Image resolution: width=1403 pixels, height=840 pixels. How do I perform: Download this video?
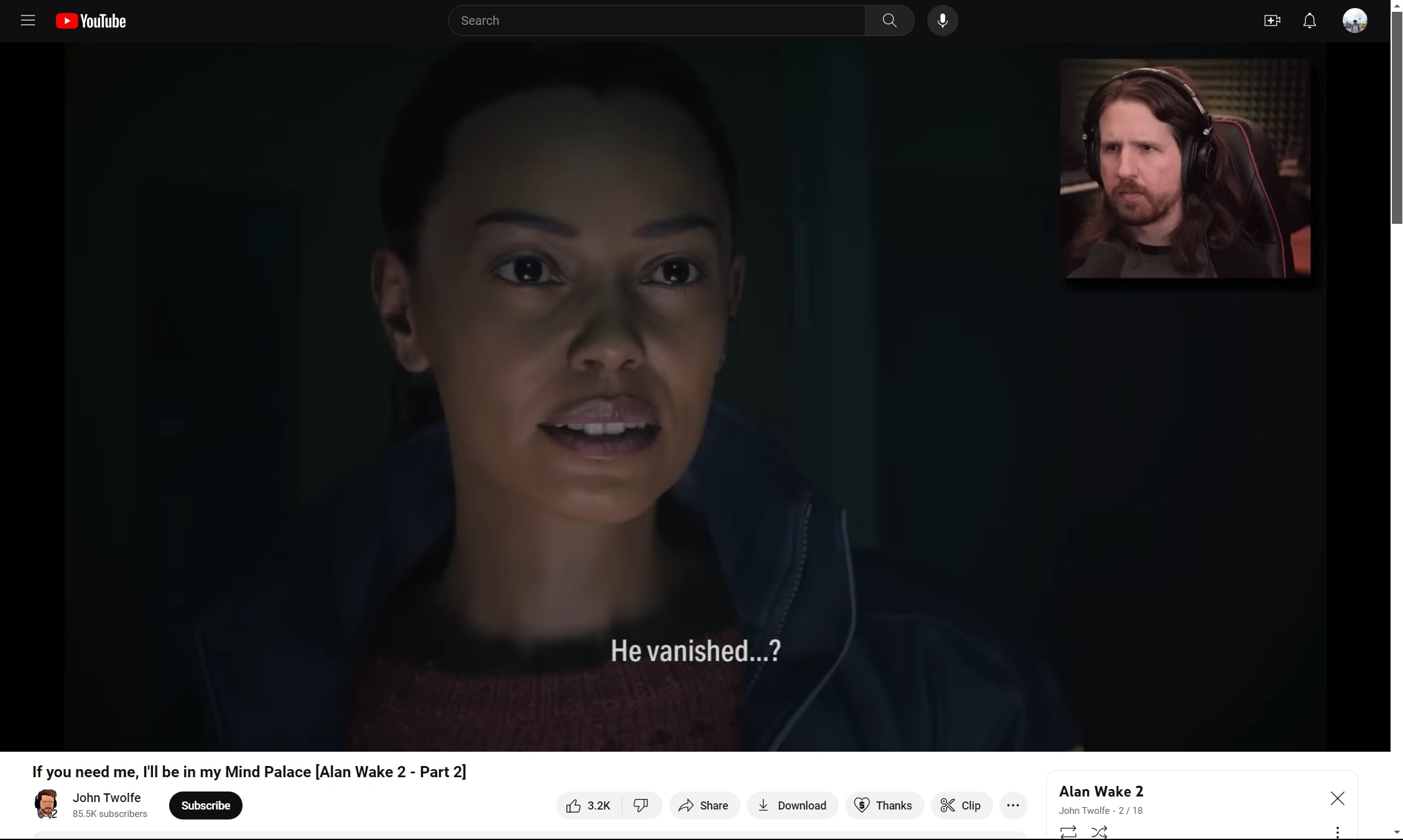tap(792, 805)
